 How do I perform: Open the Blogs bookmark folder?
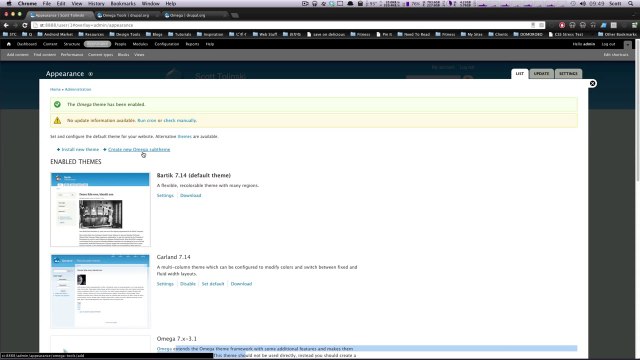(x=154, y=34)
